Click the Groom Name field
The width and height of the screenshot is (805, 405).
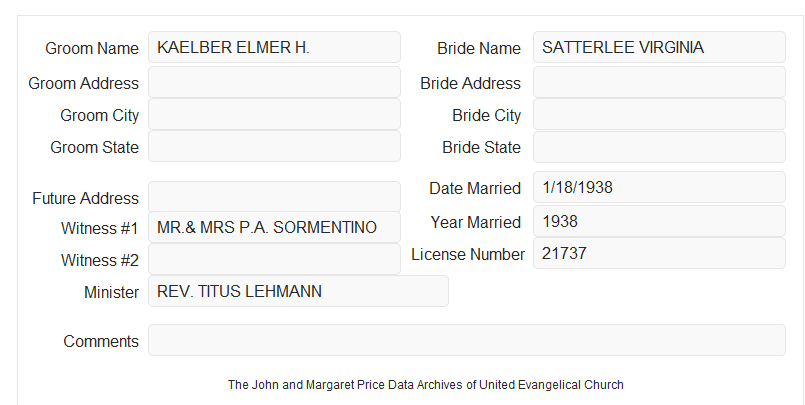coord(274,47)
